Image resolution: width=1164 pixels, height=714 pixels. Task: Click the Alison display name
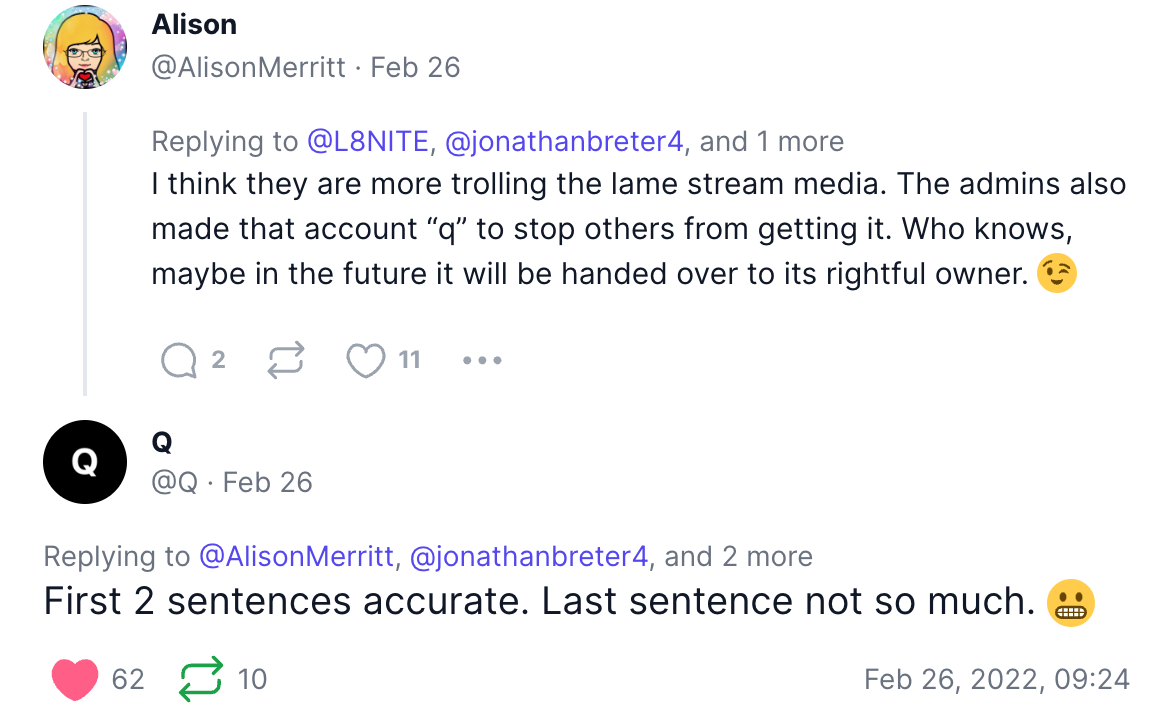point(194,25)
